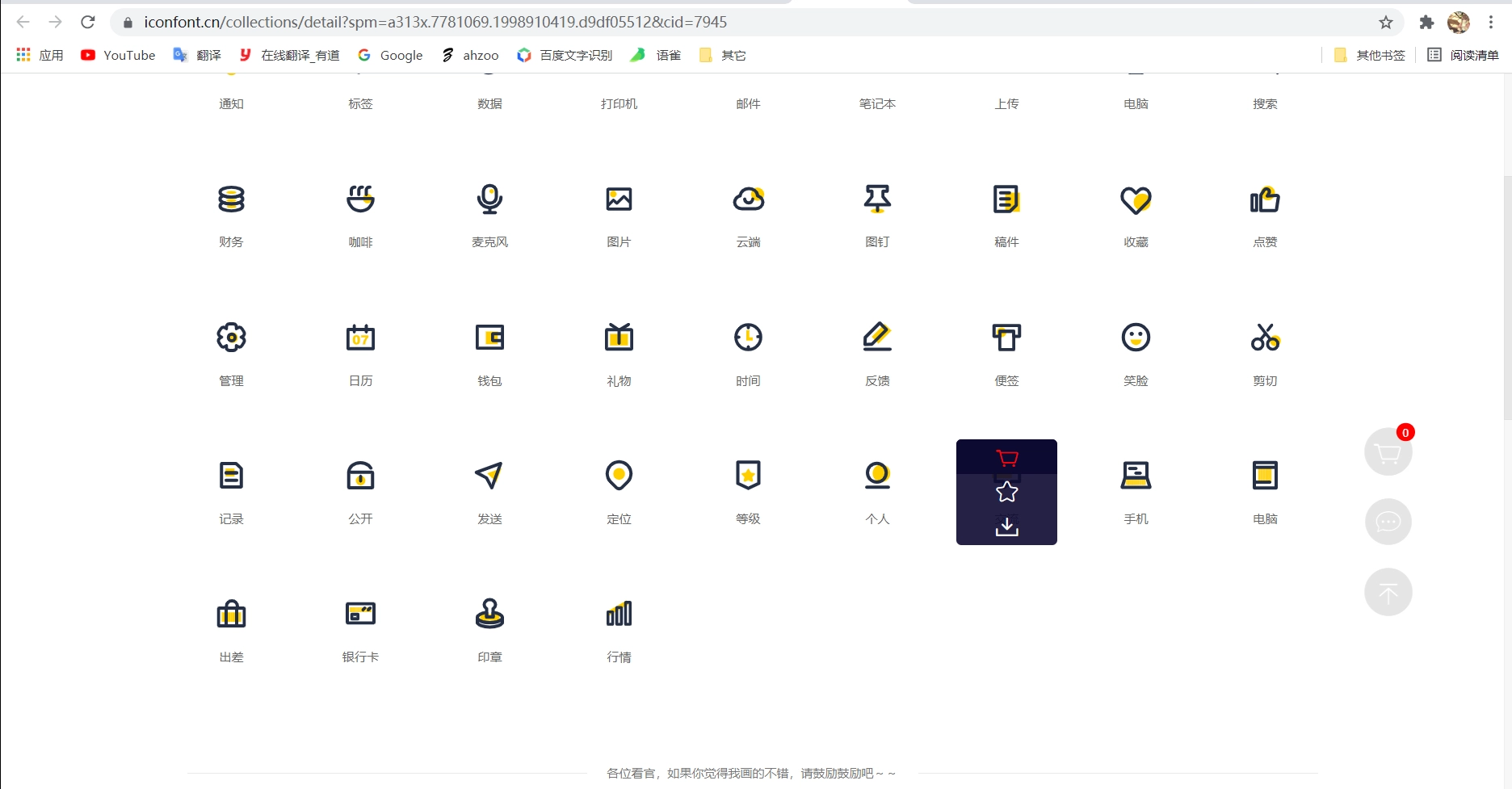
Task: Click the 笑脸 smiley face icon
Action: click(1136, 338)
